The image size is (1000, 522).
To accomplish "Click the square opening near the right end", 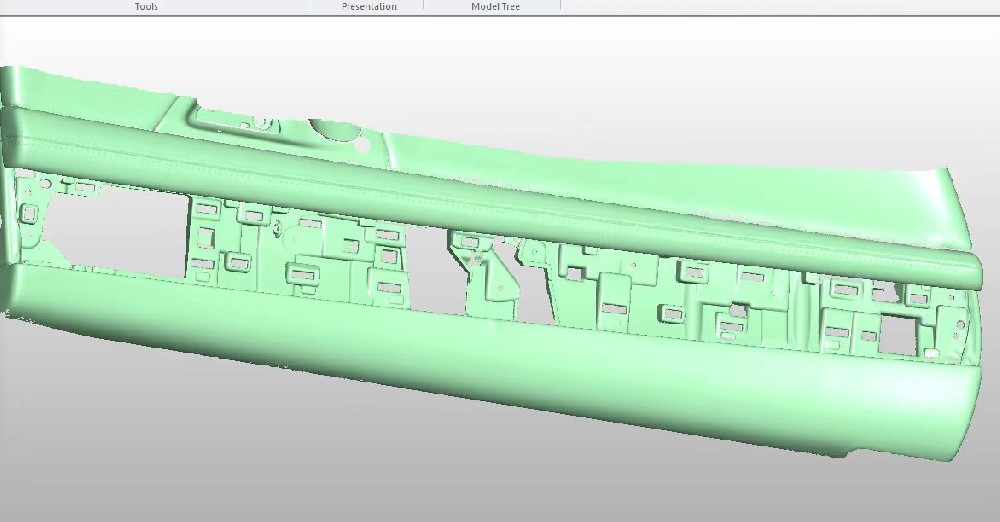I will (893, 331).
